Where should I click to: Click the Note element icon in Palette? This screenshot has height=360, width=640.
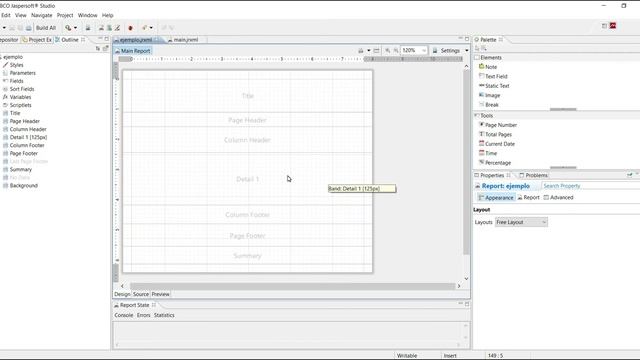point(482,66)
